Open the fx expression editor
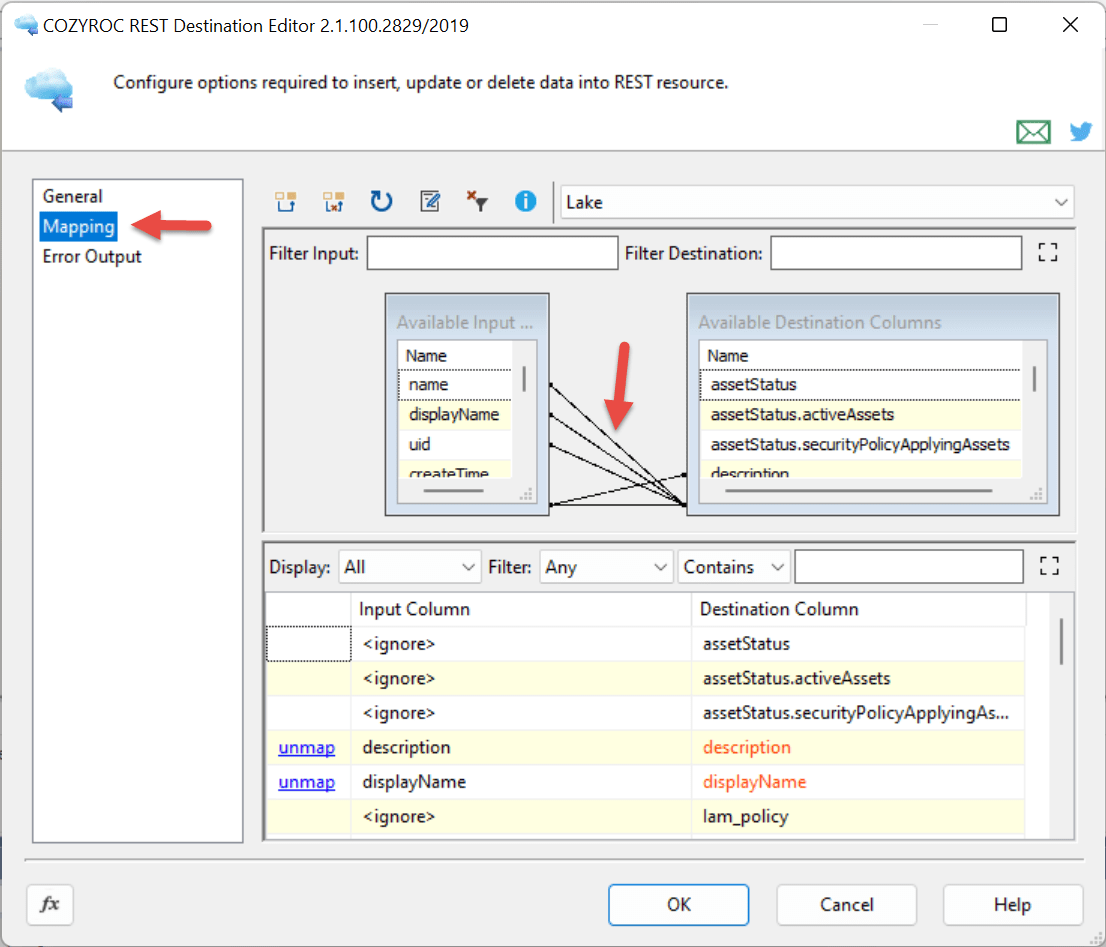Image resolution: width=1106 pixels, height=947 pixels. click(49, 905)
